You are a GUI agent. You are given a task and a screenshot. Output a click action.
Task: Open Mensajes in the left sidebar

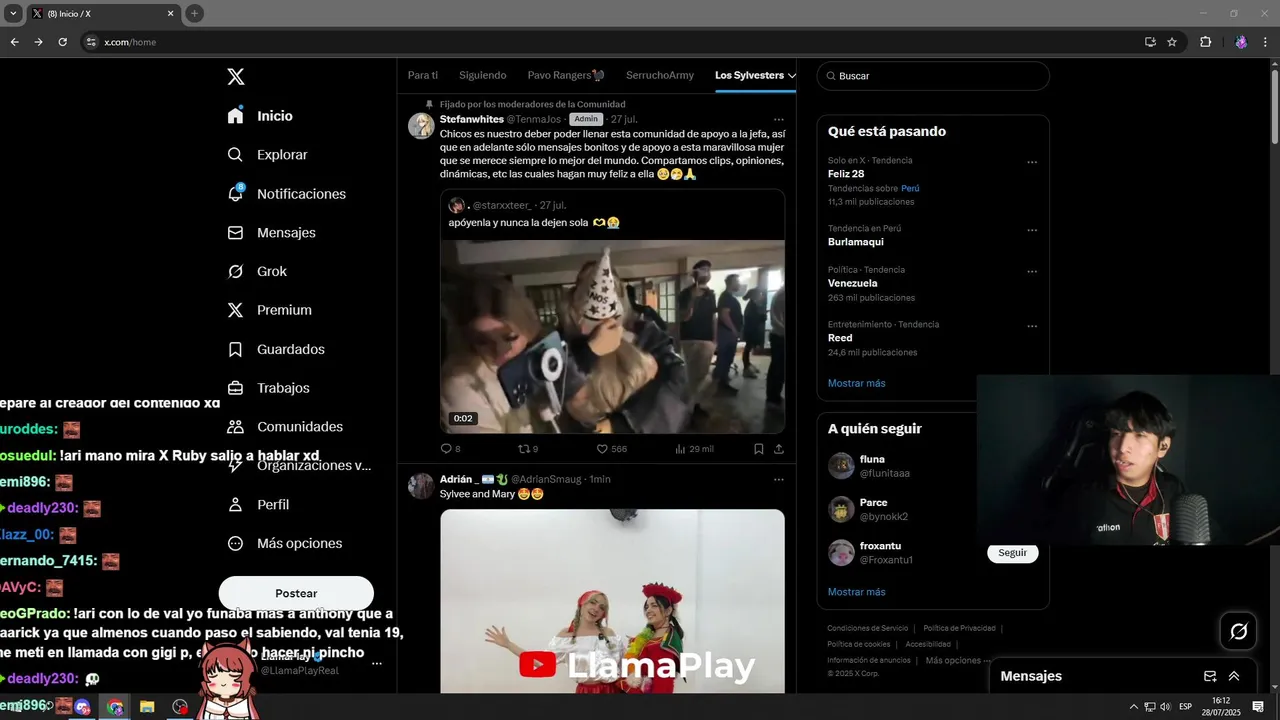click(x=271, y=233)
